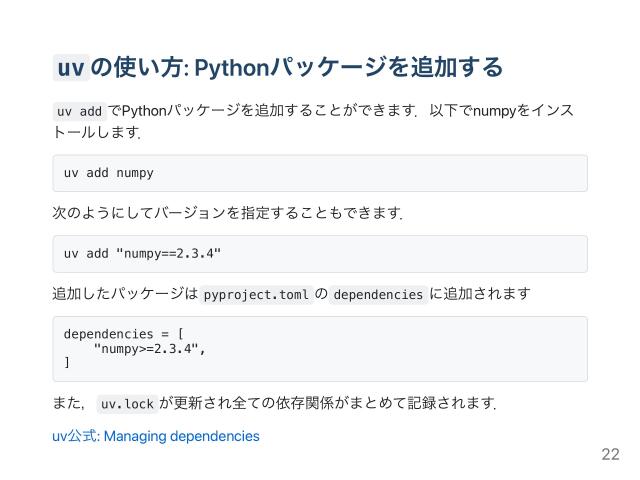Click the '"numpy>=2.3.4",' line in code block
Screen dimensions: 640x480
(150, 348)
